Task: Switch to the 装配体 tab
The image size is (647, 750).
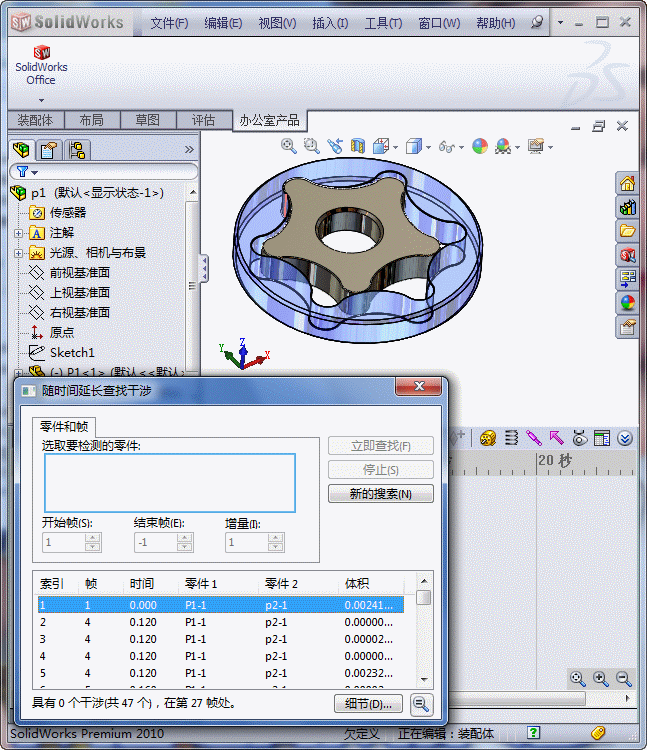Action: [35, 120]
